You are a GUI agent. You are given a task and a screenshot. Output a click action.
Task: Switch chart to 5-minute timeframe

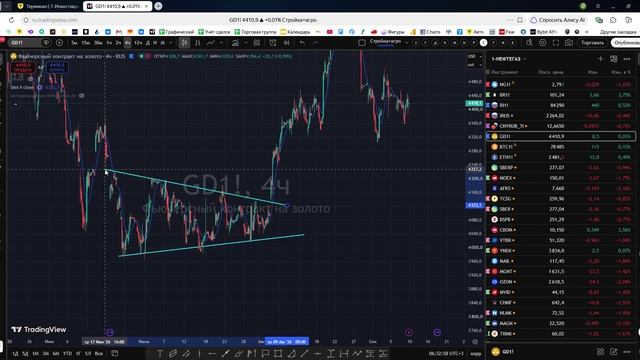point(74,43)
